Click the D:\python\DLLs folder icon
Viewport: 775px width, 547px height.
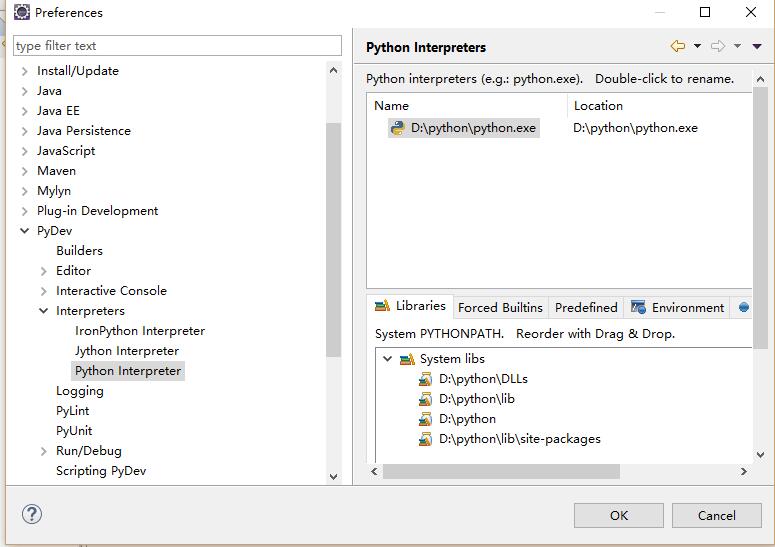coord(426,379)
